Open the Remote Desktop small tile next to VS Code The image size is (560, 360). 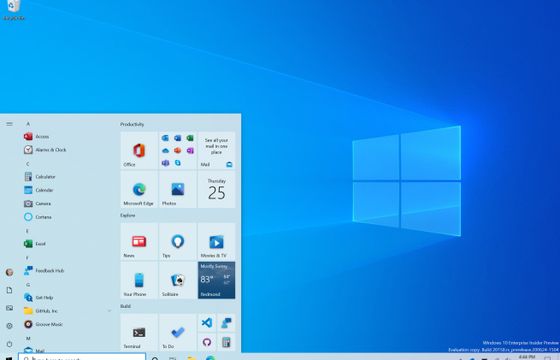click(226, 323)
